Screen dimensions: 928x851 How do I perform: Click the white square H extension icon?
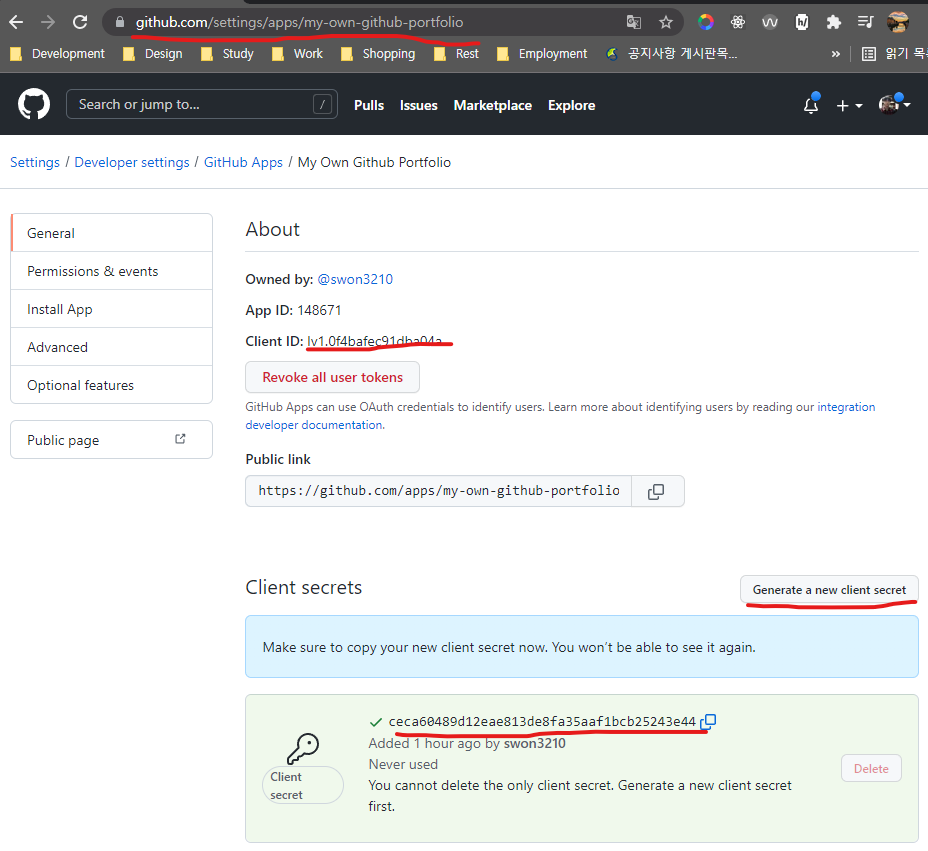tap(802, 22)
